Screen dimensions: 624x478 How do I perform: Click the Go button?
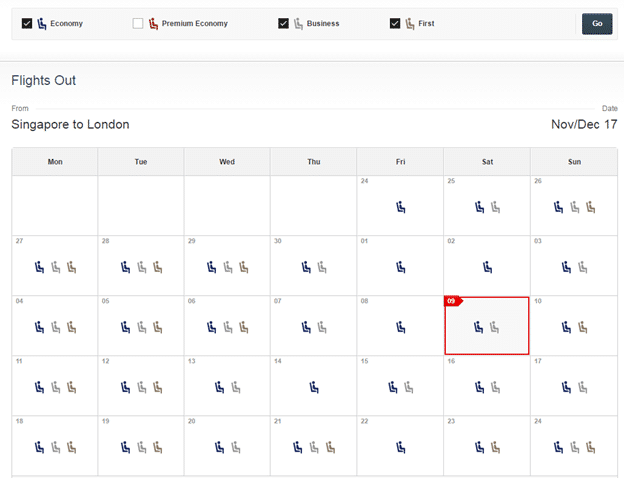pos(597,24)
